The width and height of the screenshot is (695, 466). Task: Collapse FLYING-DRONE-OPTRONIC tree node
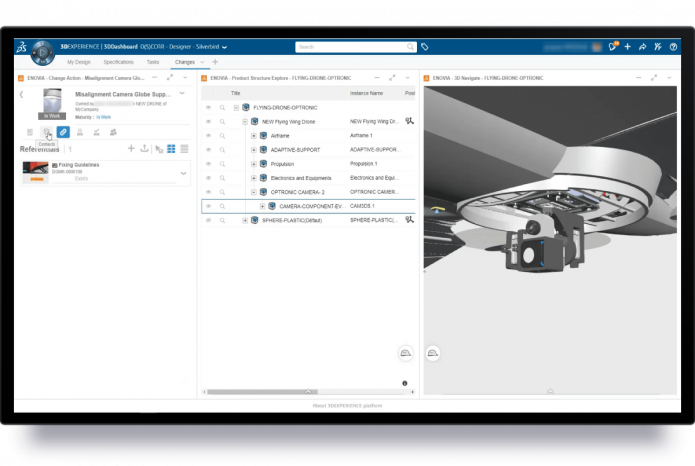pos(236,107)
